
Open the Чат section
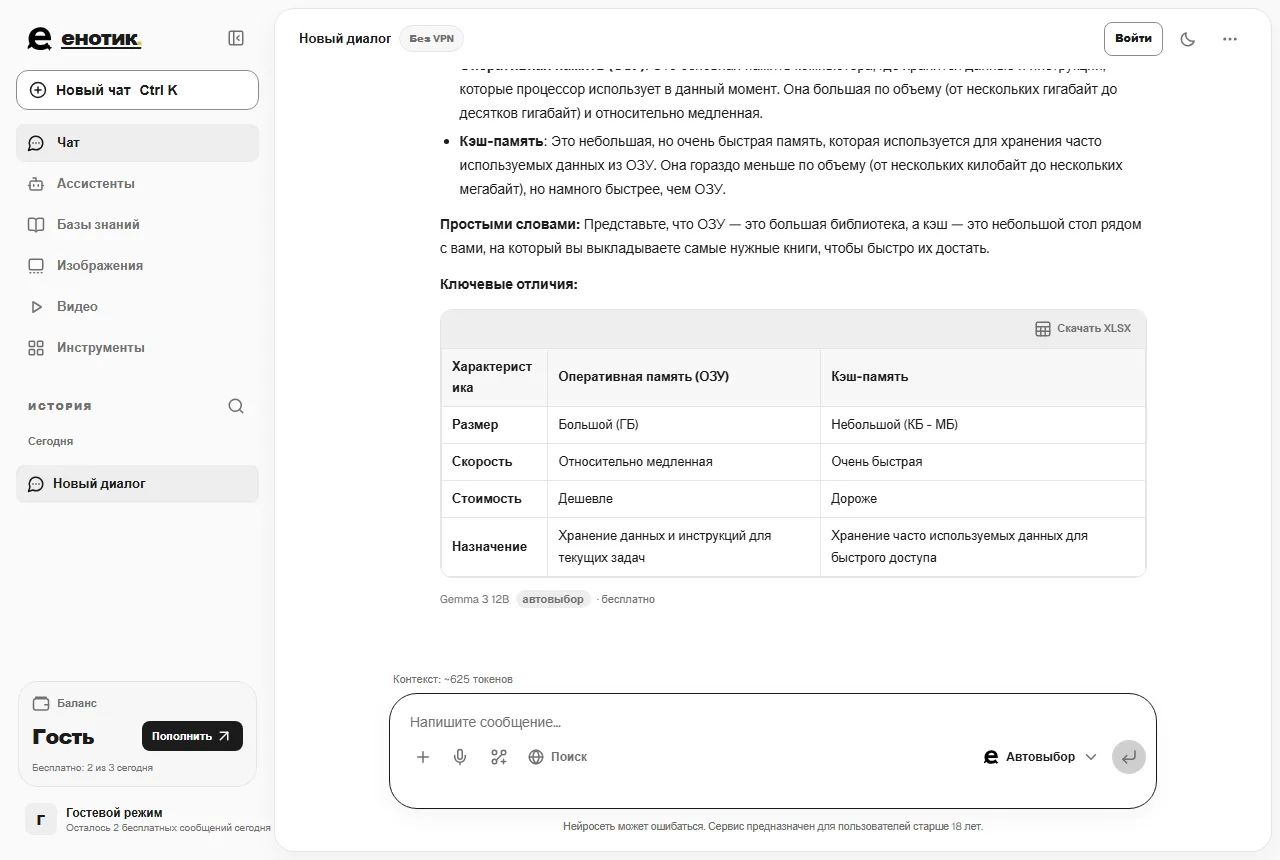pos(137,143)
